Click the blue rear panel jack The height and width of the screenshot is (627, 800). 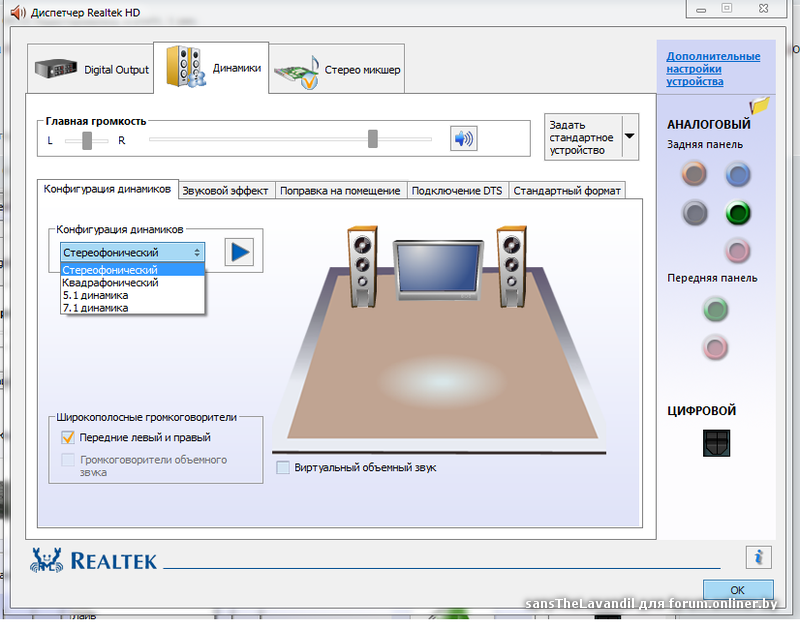coord(738,174)
